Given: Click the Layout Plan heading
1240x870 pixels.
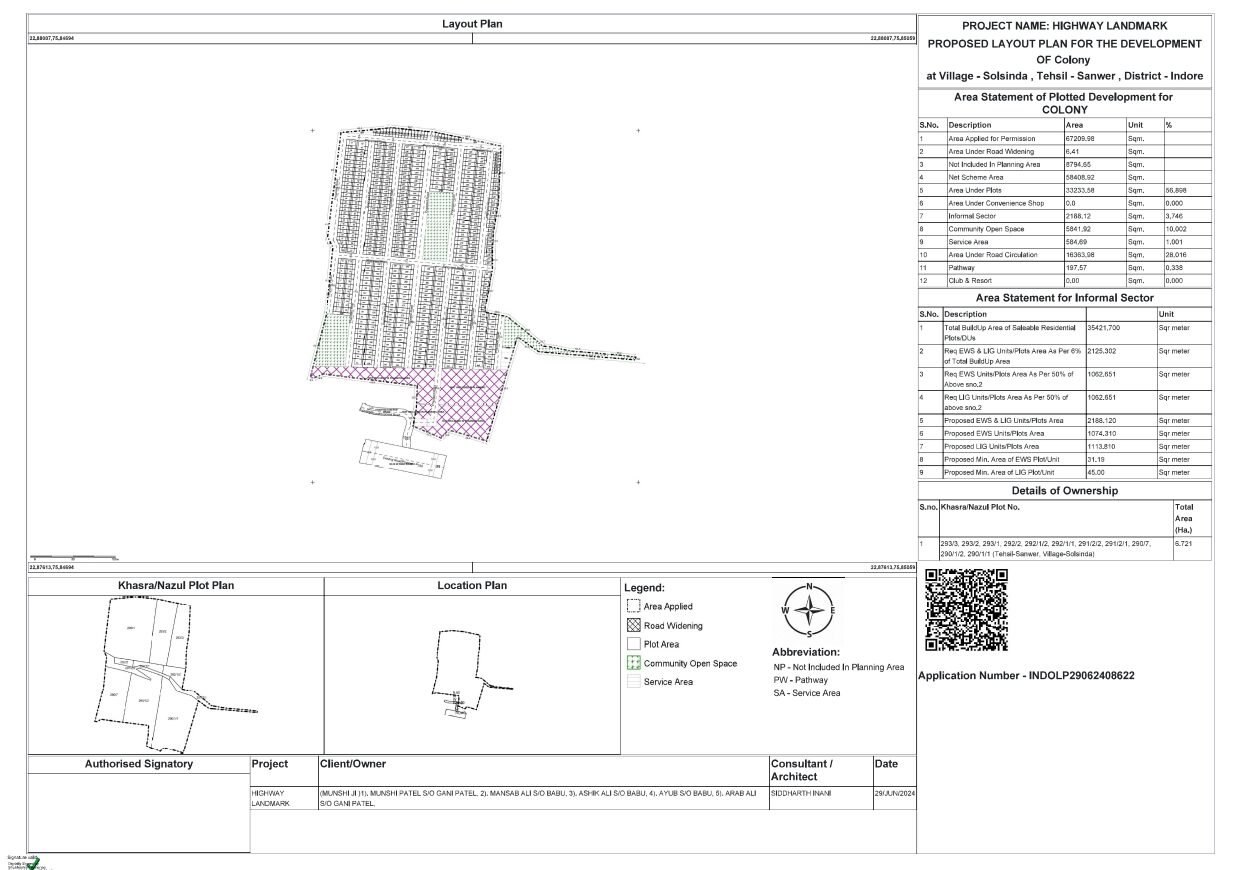Looking at the screenshot, I should (x=472, y=24).
